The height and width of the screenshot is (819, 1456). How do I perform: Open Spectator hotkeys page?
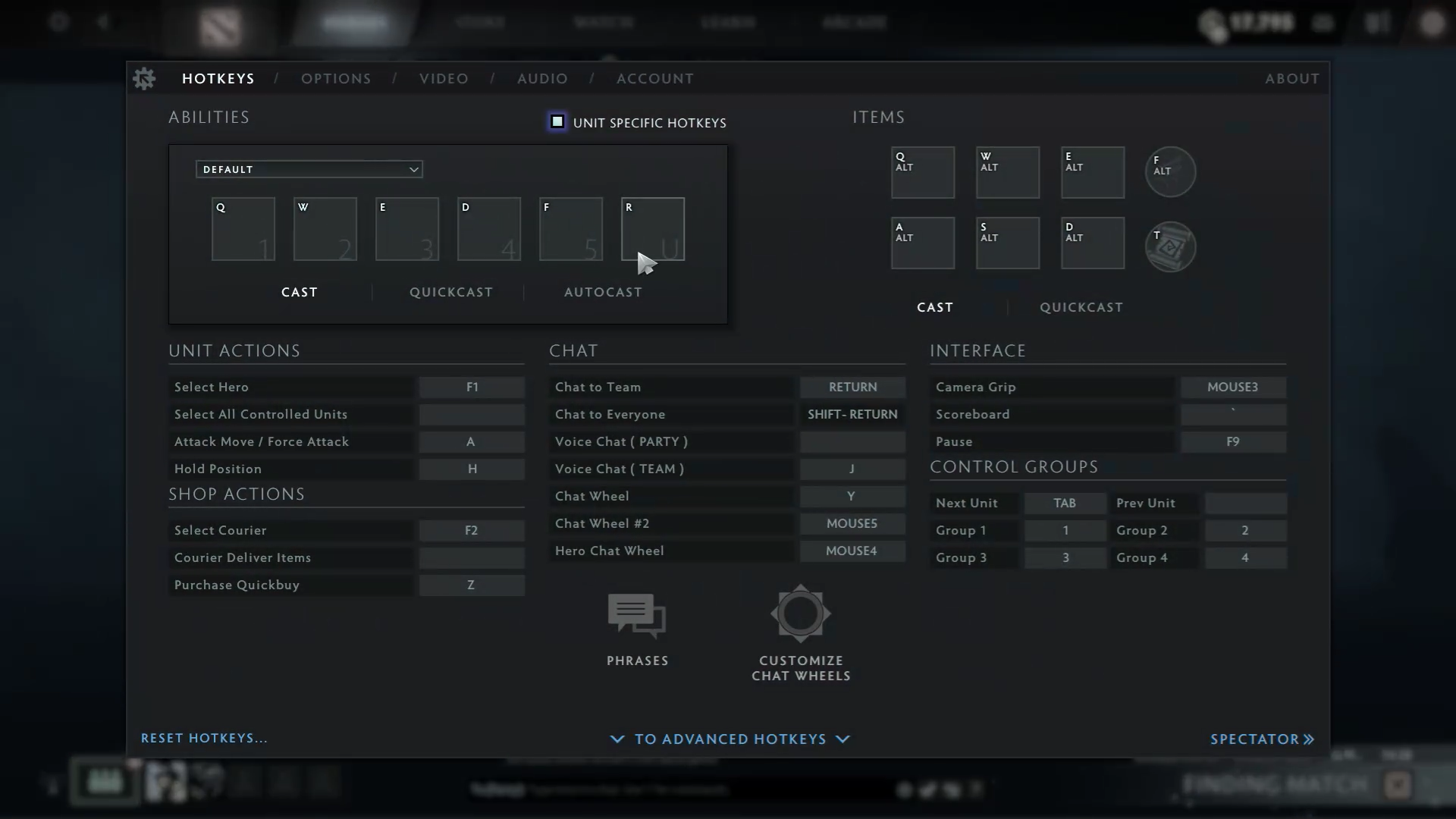pyautogui.click(x=1261, y=739)
